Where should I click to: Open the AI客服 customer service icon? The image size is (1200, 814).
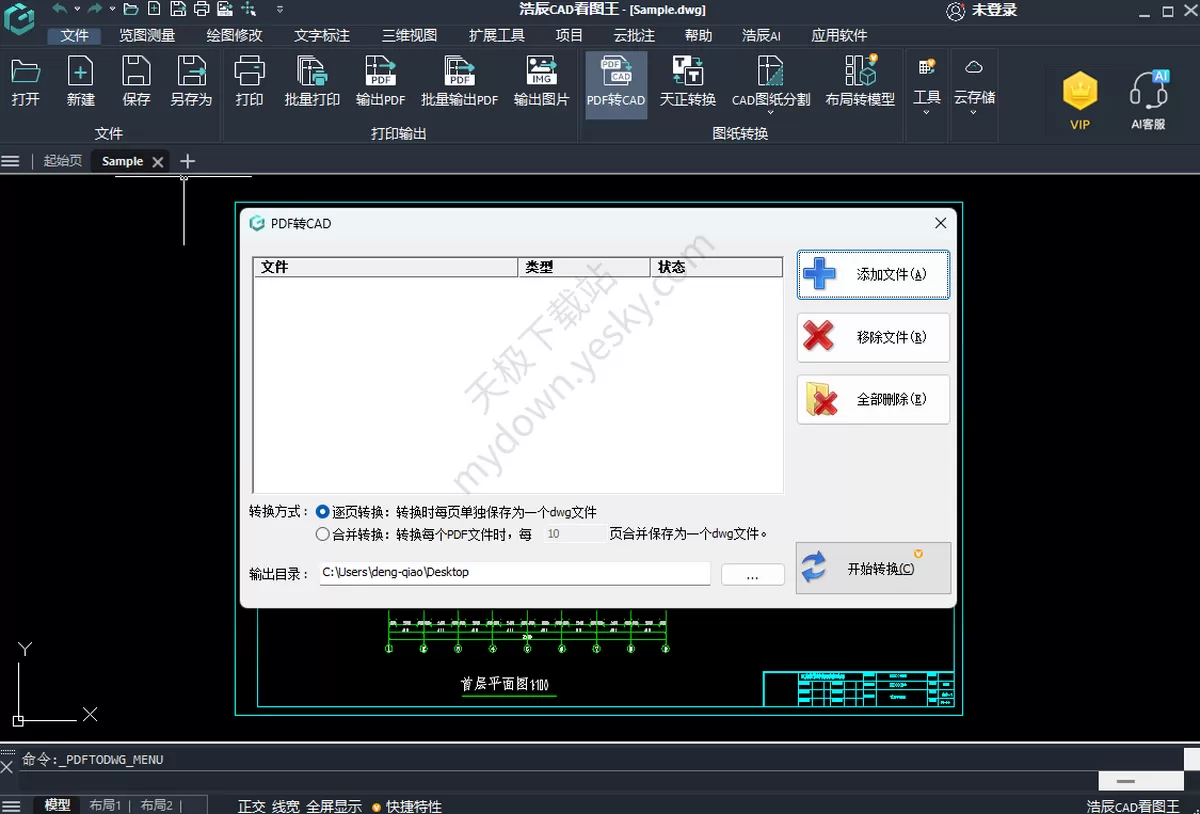pyautogui.click(x=1148, y=100)
